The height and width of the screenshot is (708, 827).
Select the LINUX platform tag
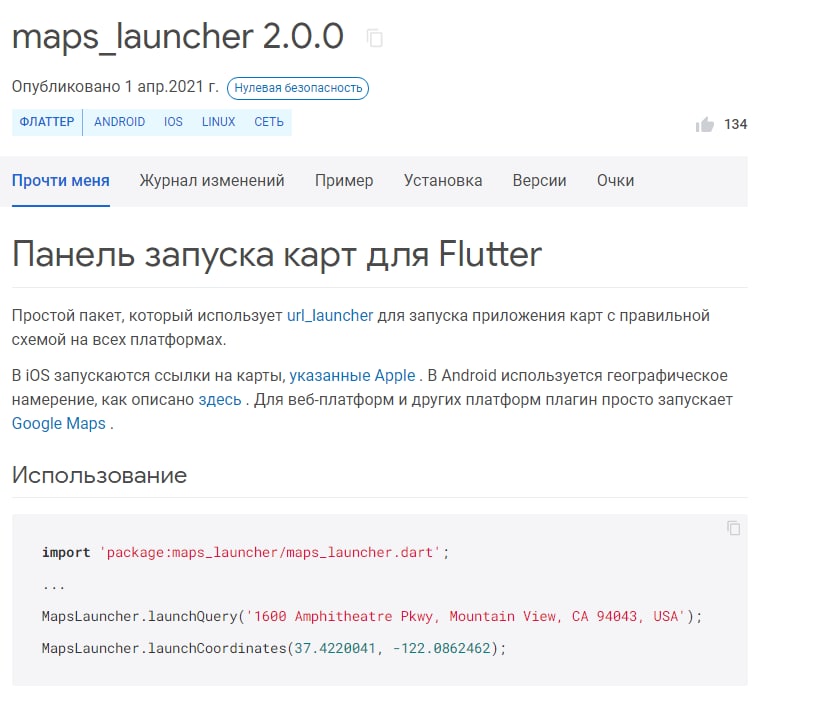218,122
